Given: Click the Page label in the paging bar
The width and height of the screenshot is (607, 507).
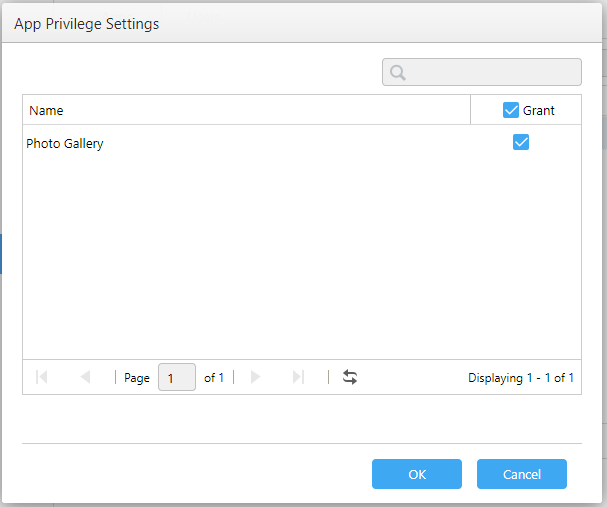Looking at the screenshot, I should coord(137,378).
